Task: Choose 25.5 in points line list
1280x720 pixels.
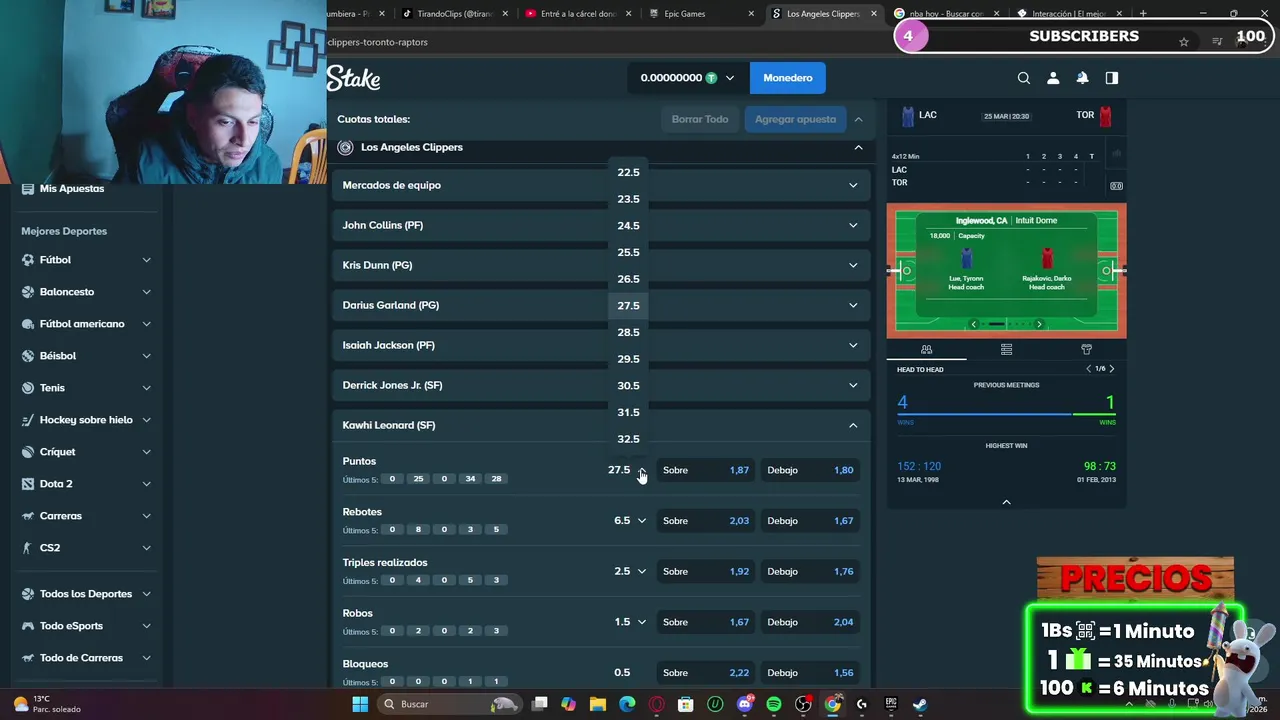Action: (628, 252)
